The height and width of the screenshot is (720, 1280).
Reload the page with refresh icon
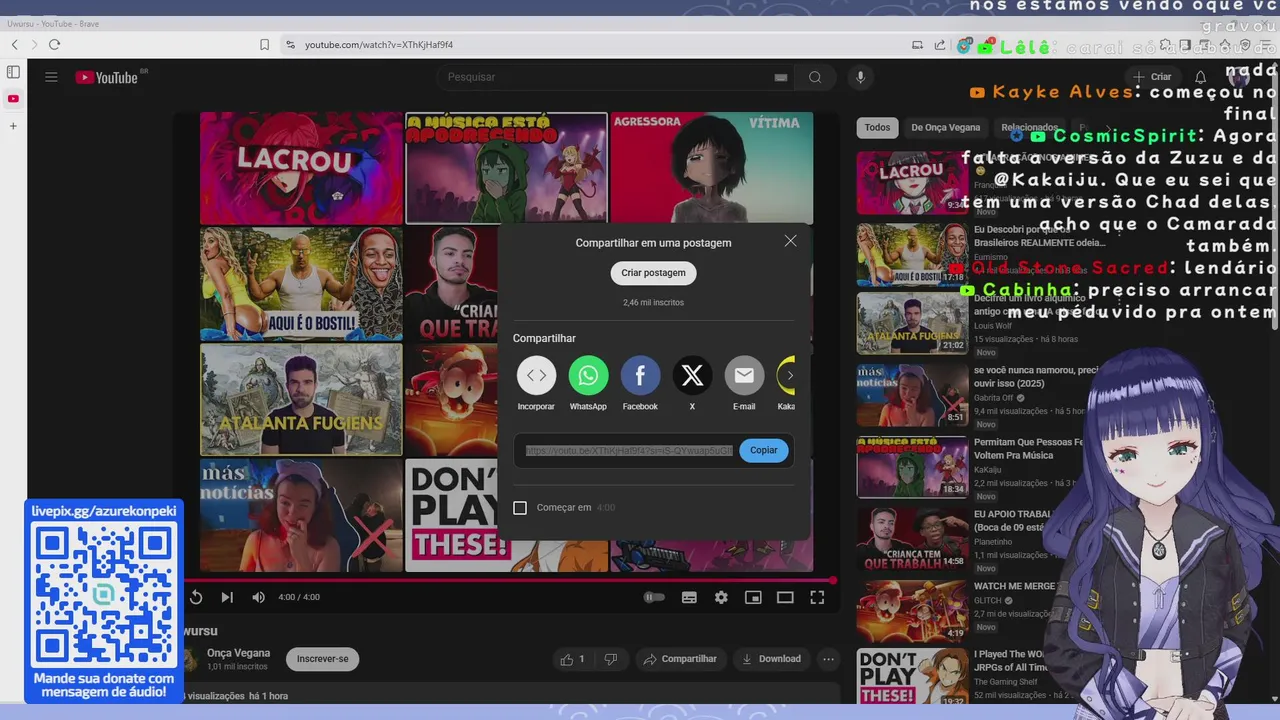pos(54,45)
